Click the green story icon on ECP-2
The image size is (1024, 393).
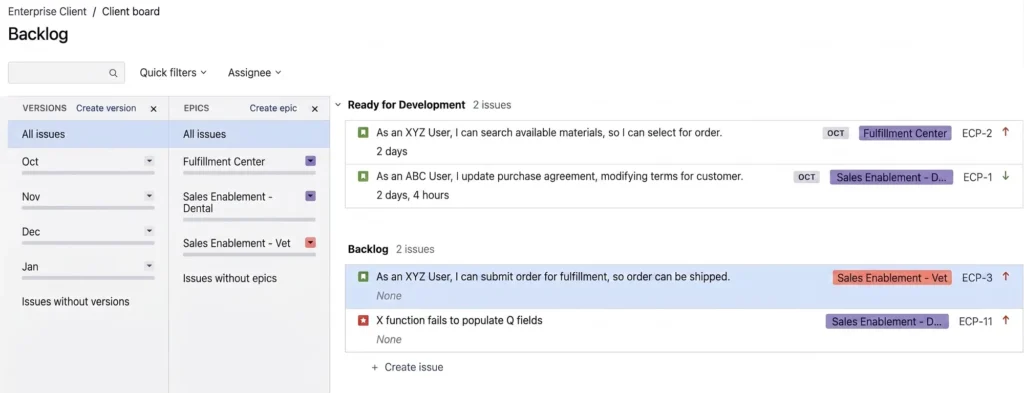[x=363, y=133]
